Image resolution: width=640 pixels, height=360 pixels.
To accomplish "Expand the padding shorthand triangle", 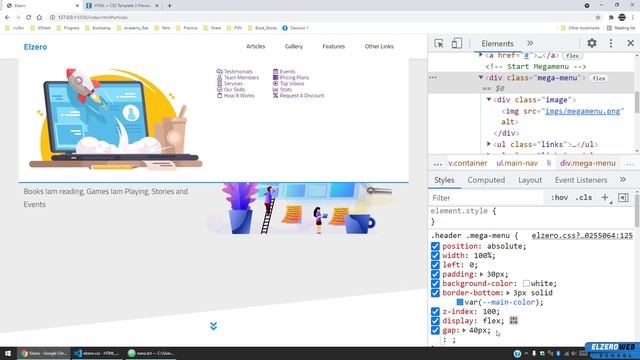I will 482,274.
